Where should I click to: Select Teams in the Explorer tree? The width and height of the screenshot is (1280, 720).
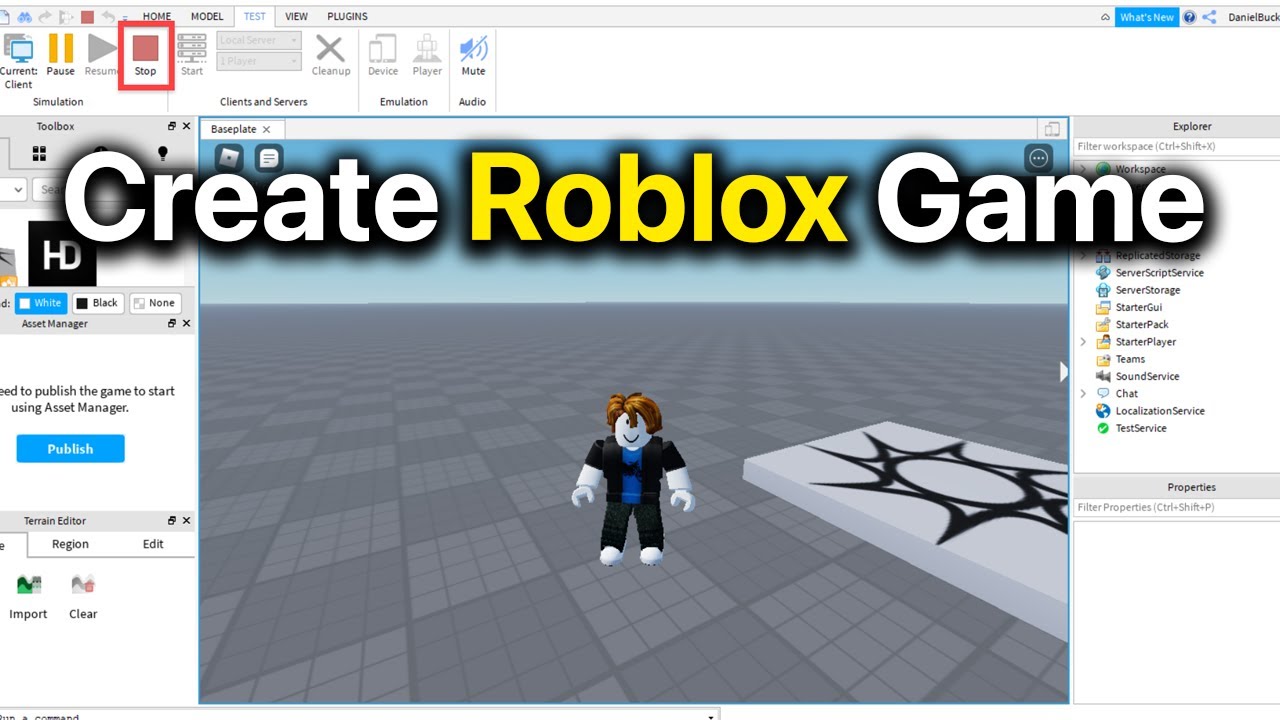tap(1130, 359)
